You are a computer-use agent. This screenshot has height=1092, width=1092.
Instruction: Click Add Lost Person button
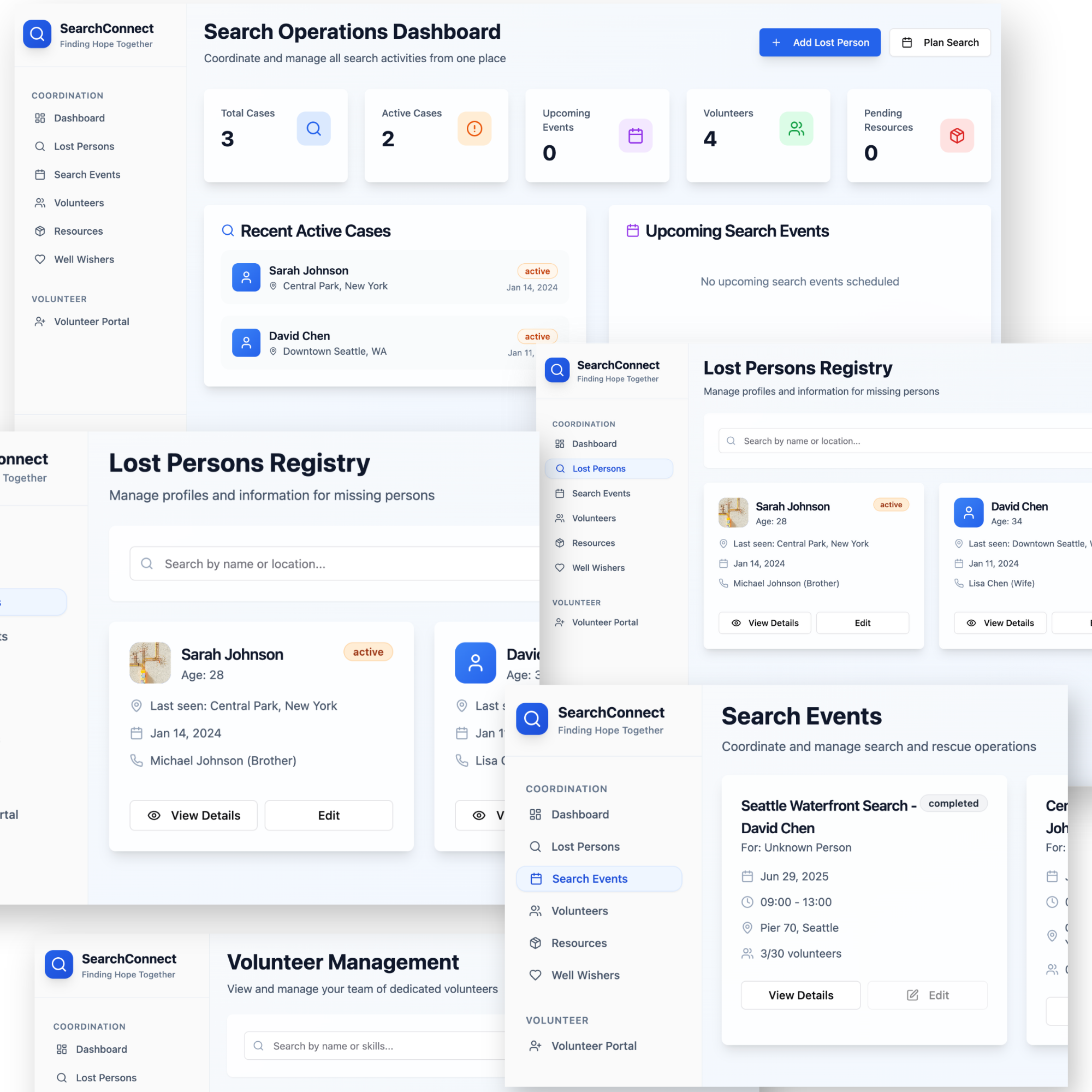point(820,43)
